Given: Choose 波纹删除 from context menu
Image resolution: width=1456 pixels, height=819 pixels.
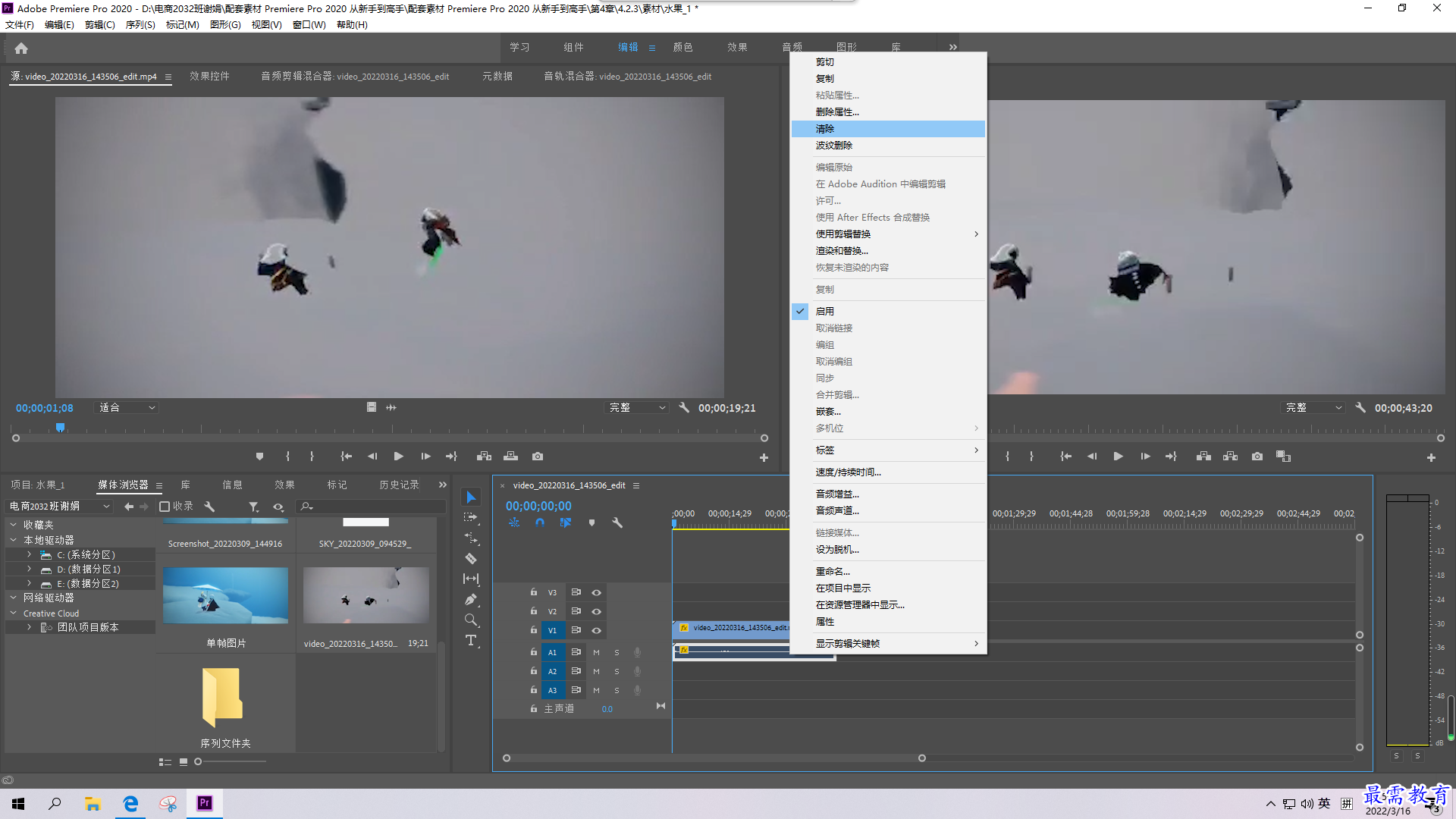Looking at the screenshot, I should coord(888,146).
